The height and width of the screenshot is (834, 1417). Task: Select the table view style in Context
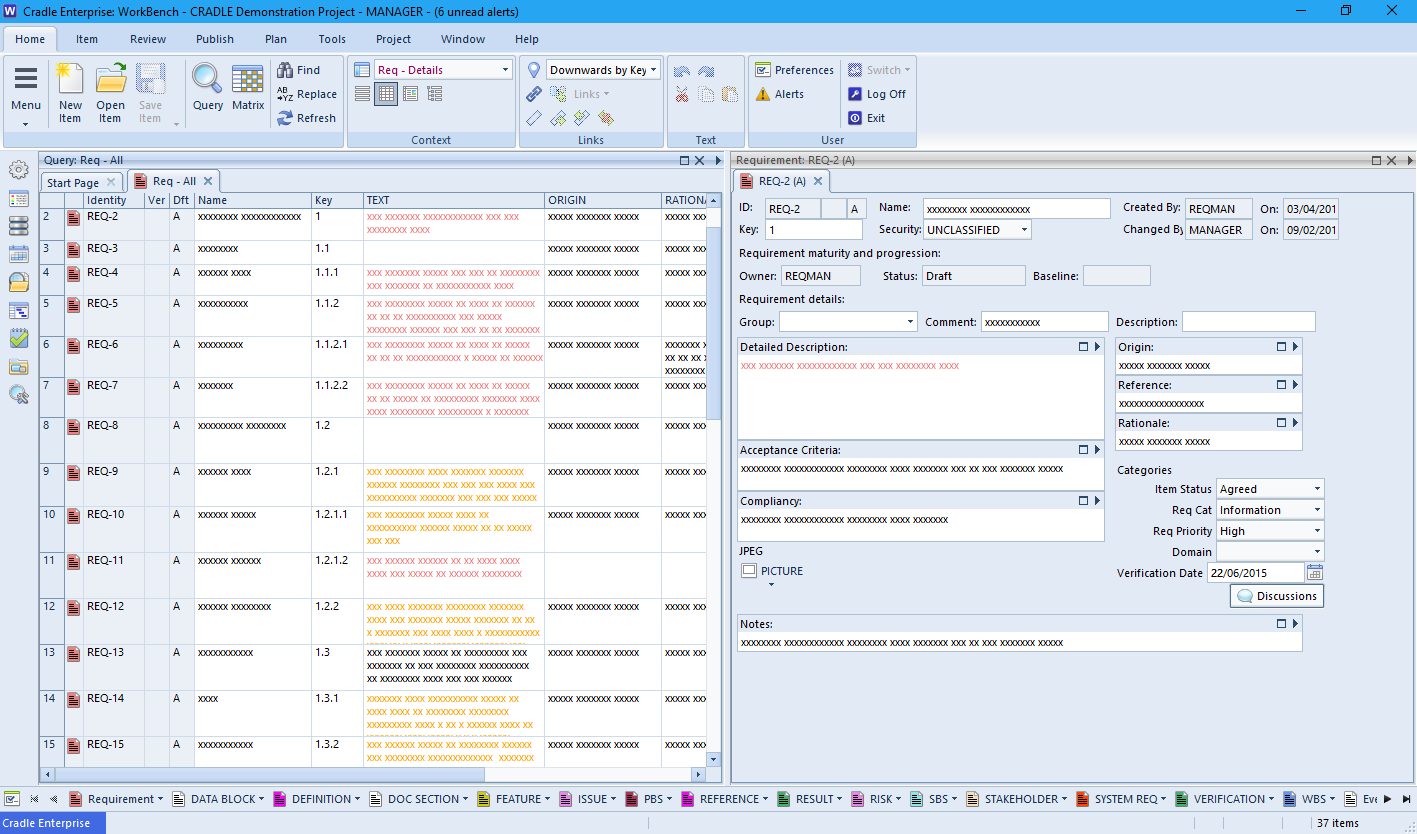click(386, 94)
